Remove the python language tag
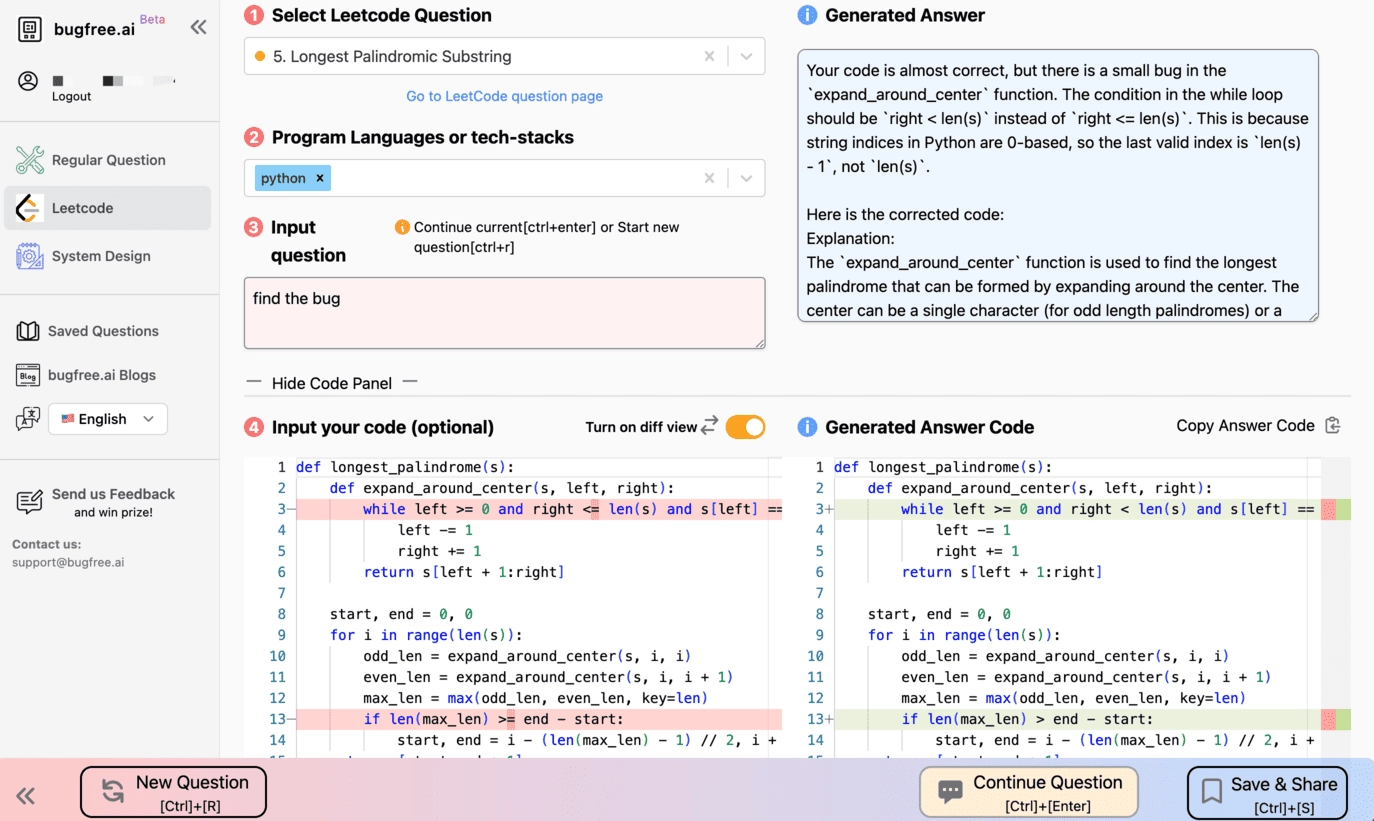The width and height of the screenshot is (1374, 821). click(x=320, y=178)
